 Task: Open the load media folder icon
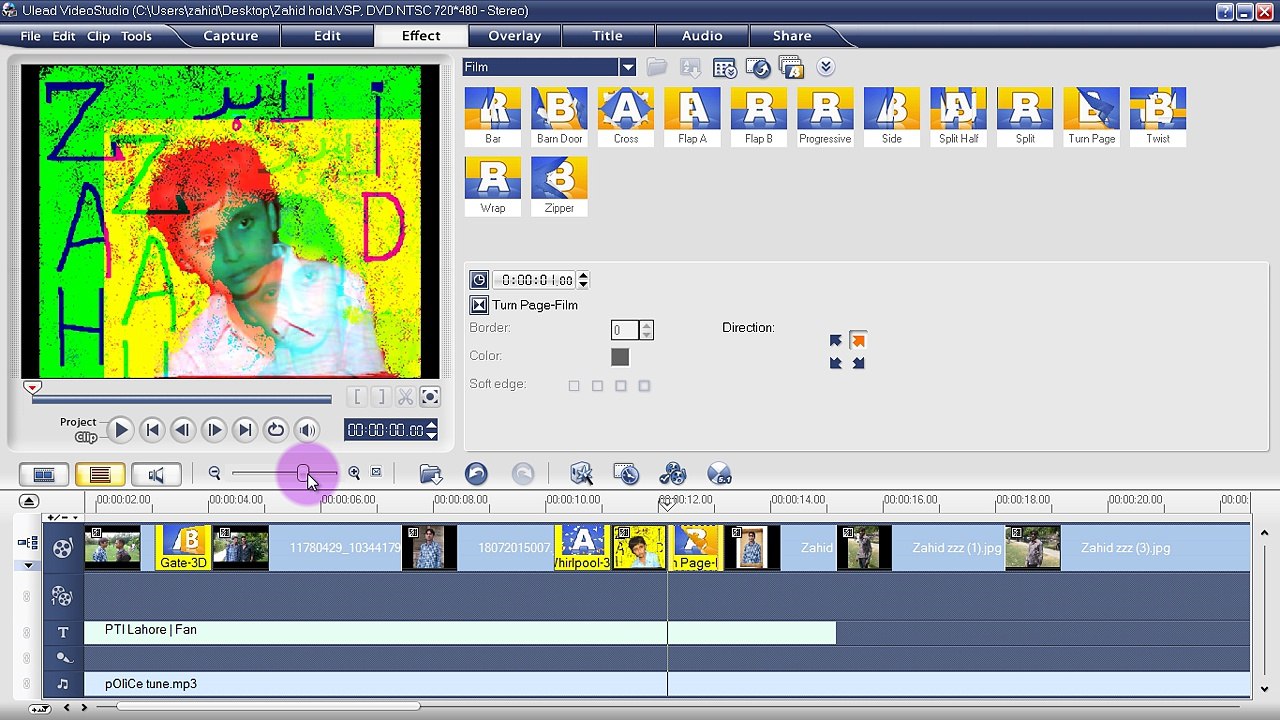(x=656, y=67)
